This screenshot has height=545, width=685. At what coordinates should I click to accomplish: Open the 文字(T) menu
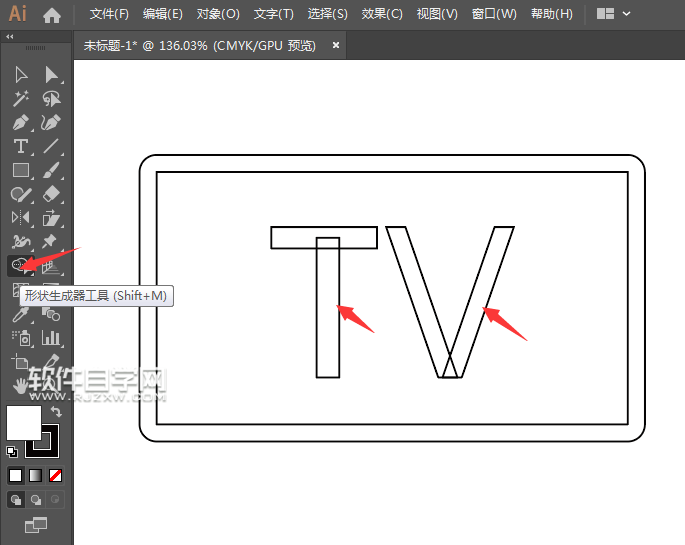tap(273, 14)
